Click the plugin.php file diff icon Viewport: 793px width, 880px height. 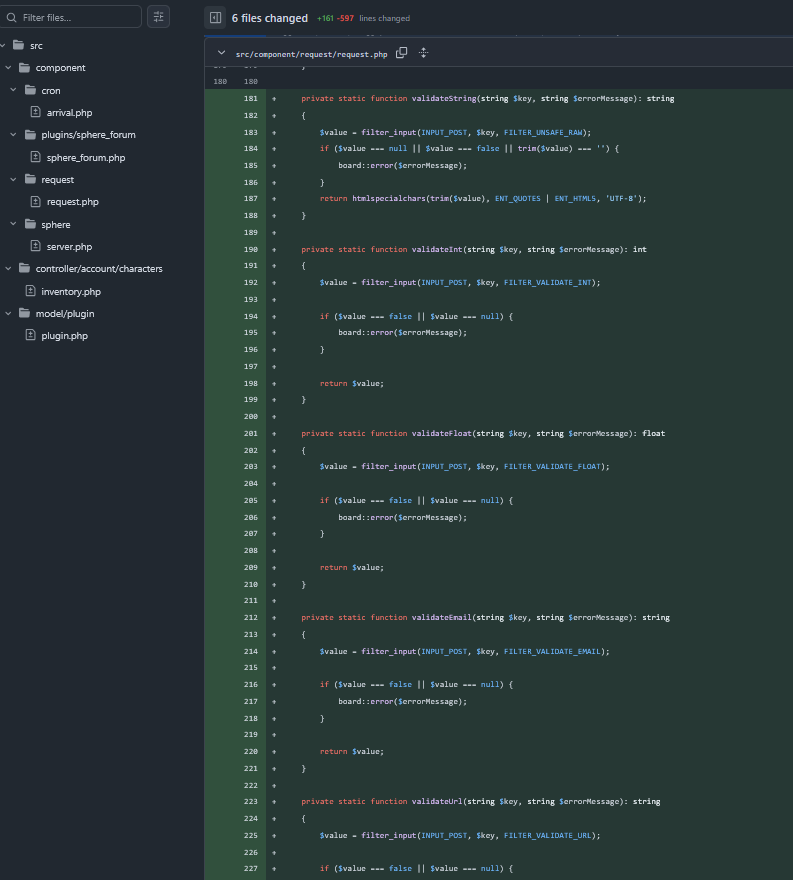pyautogui.click(x=30, y=335)
